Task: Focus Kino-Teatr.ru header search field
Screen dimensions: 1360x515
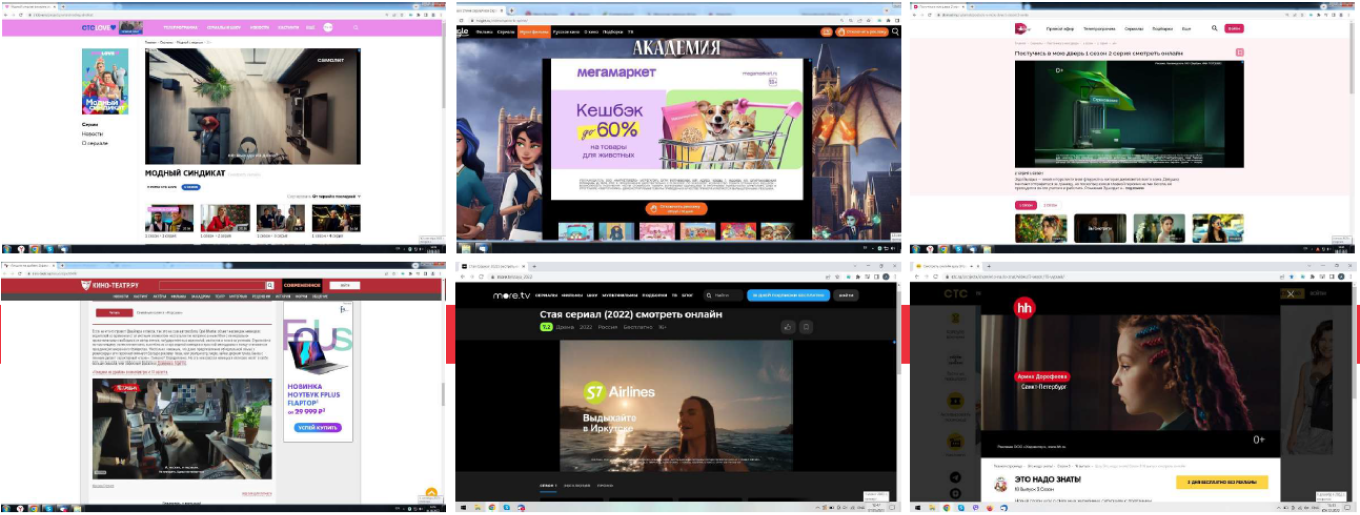Action: pos(212,285)
